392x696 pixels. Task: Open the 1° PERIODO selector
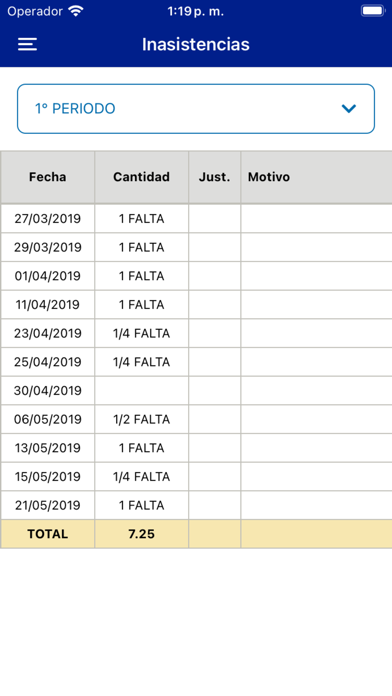click(196, 109)
